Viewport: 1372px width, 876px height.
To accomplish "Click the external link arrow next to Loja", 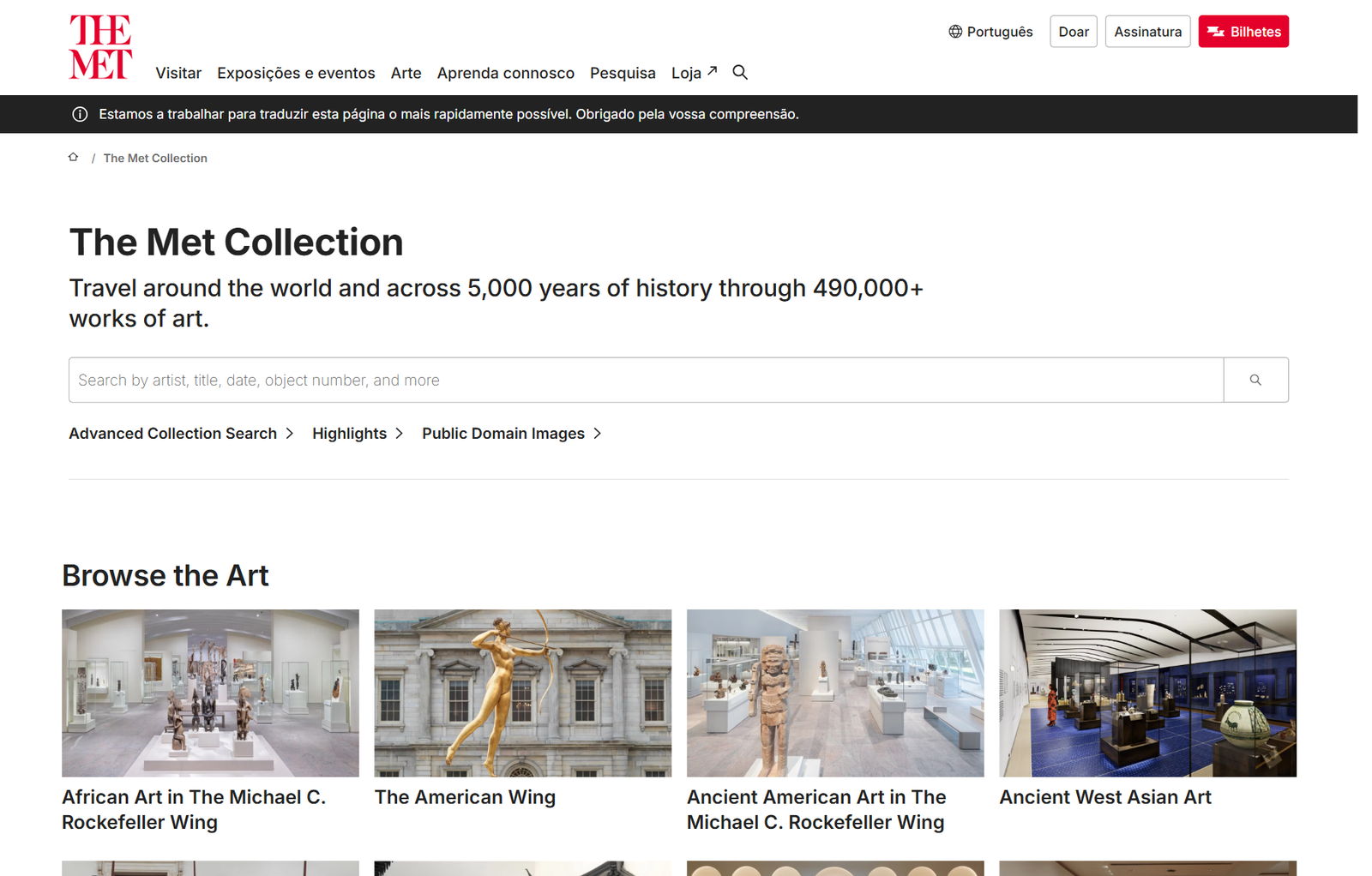I will [712, 71].
